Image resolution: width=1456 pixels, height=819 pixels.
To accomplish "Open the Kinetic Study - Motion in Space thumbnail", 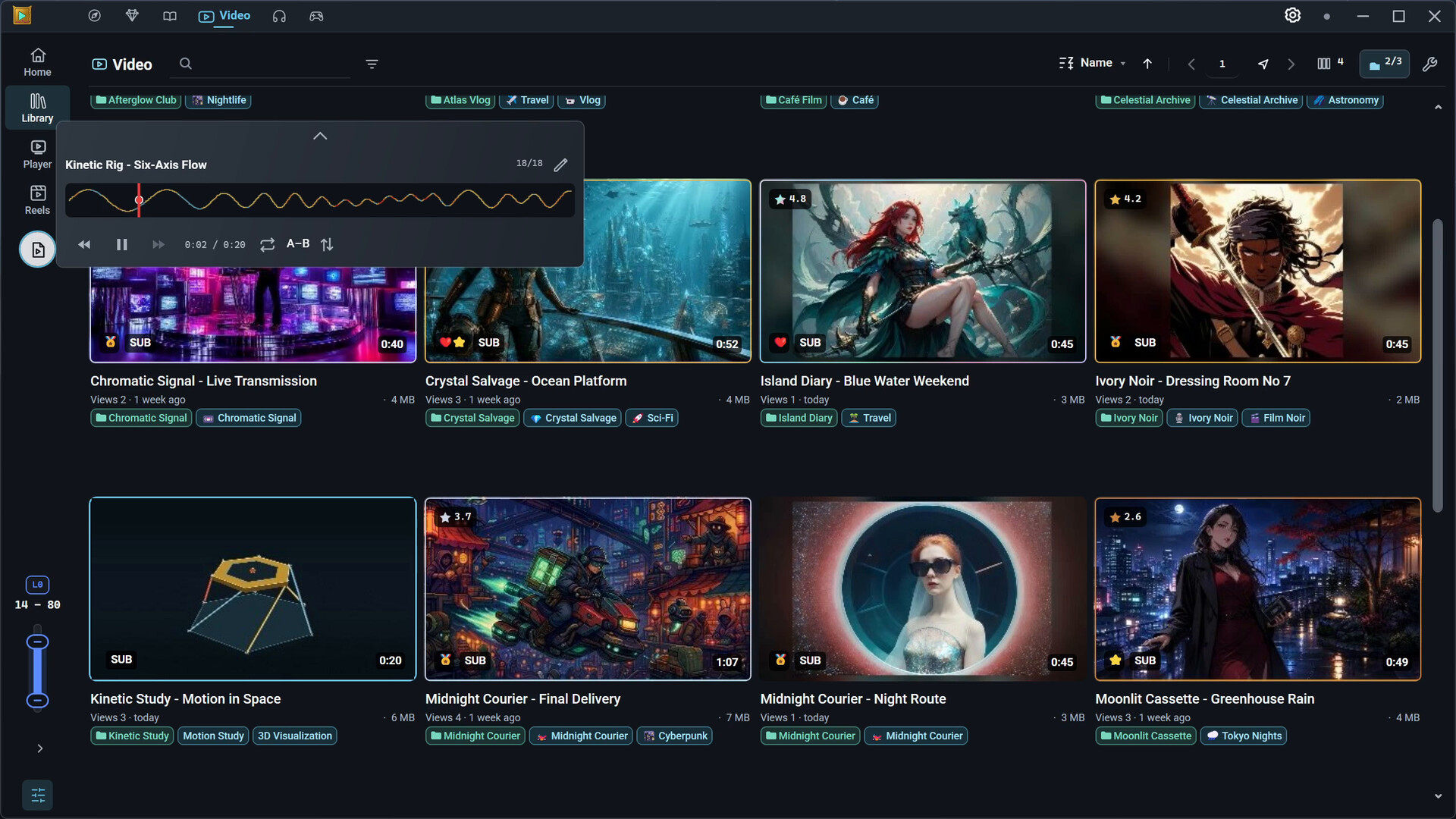I will point(253,588).
